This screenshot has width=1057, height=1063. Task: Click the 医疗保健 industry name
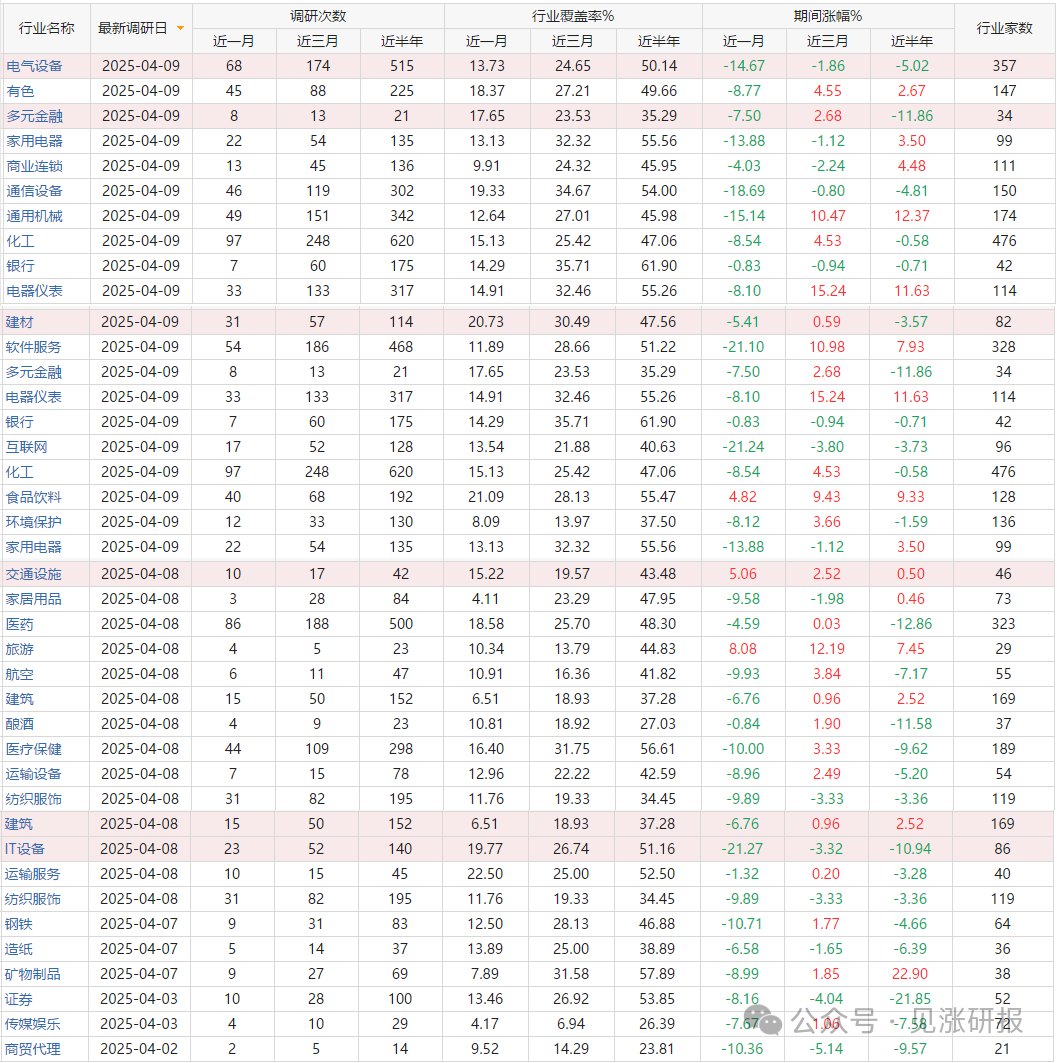pos(34,749)
